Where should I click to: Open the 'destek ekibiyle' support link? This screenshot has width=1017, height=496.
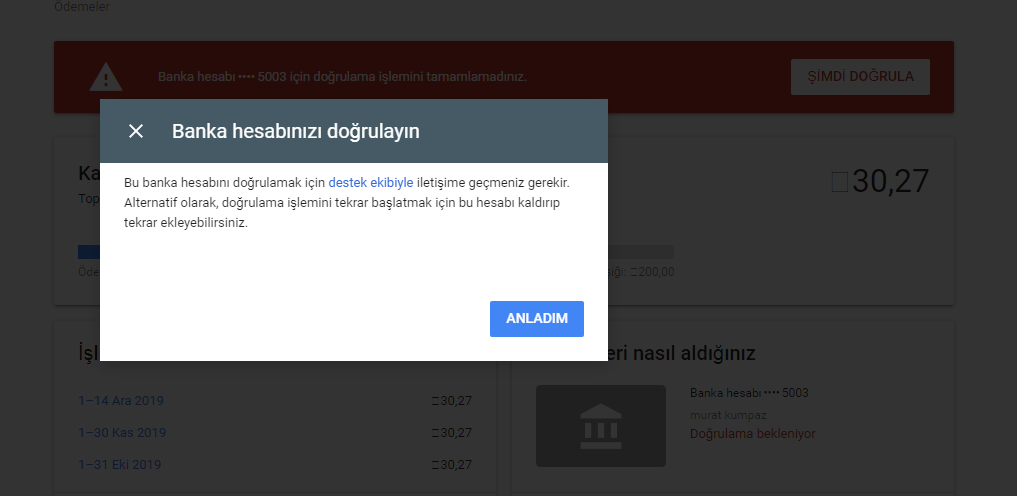(x=370, y=184)
